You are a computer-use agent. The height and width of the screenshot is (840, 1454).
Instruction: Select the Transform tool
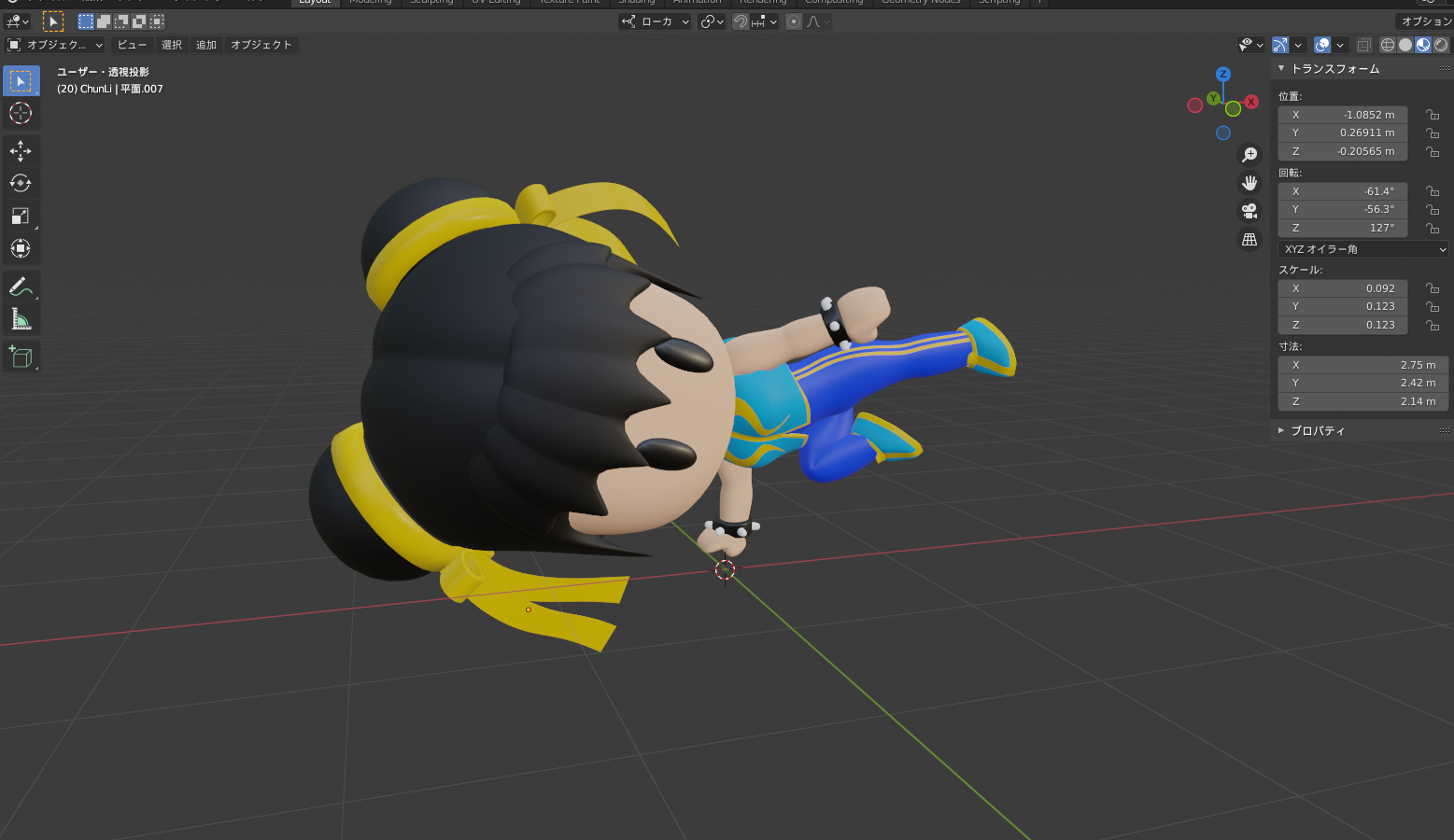[21, 249]
